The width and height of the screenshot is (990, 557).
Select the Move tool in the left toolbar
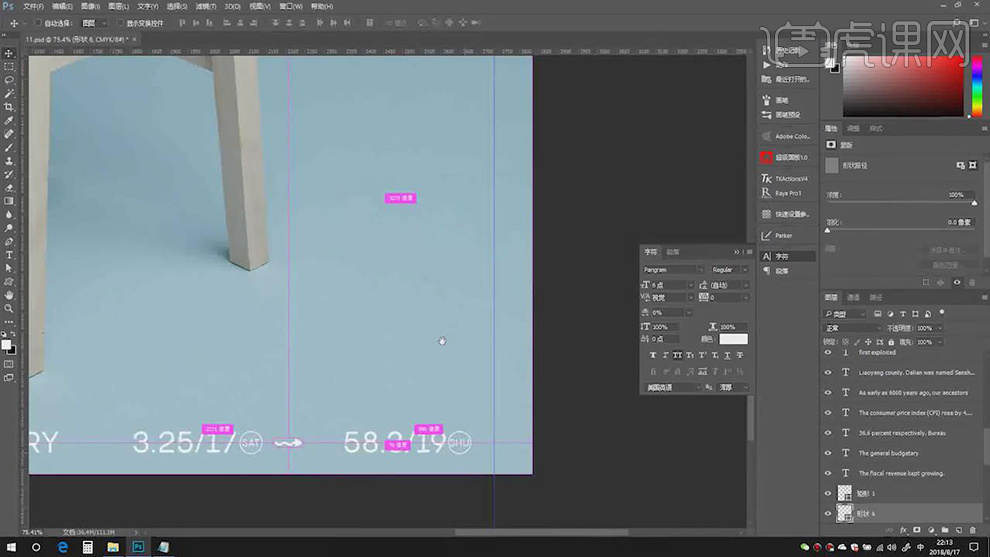point(9,54)
